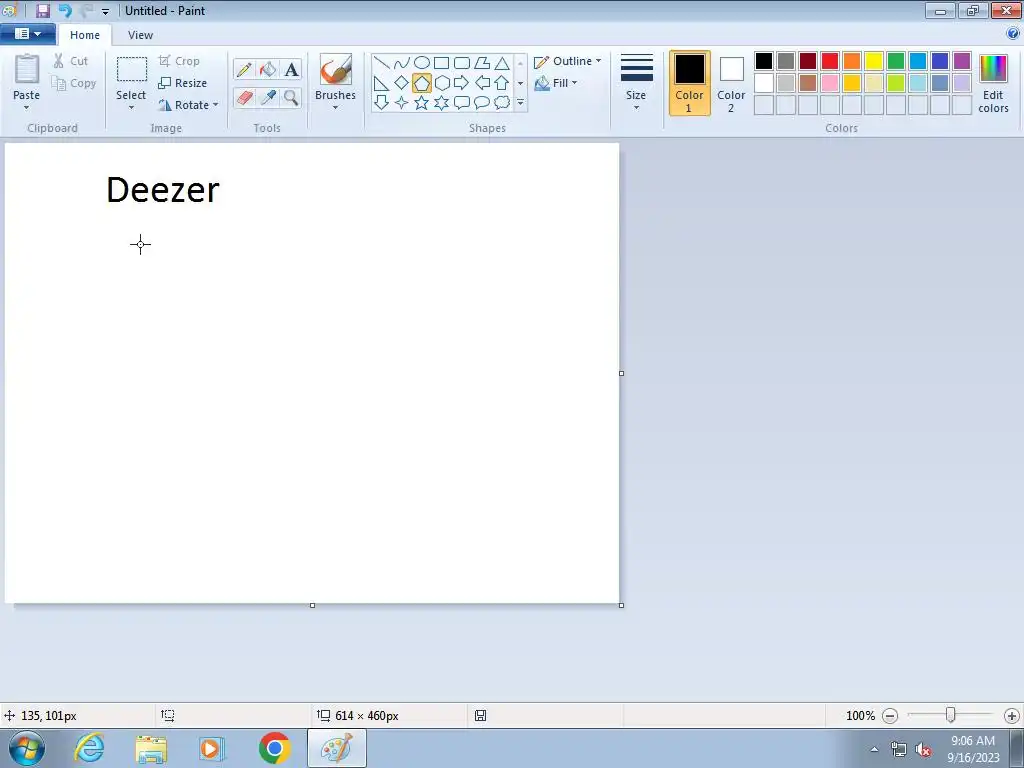1024x768 pixels.
Task: Select the Eraser tool
Action: tap(244, 97)
